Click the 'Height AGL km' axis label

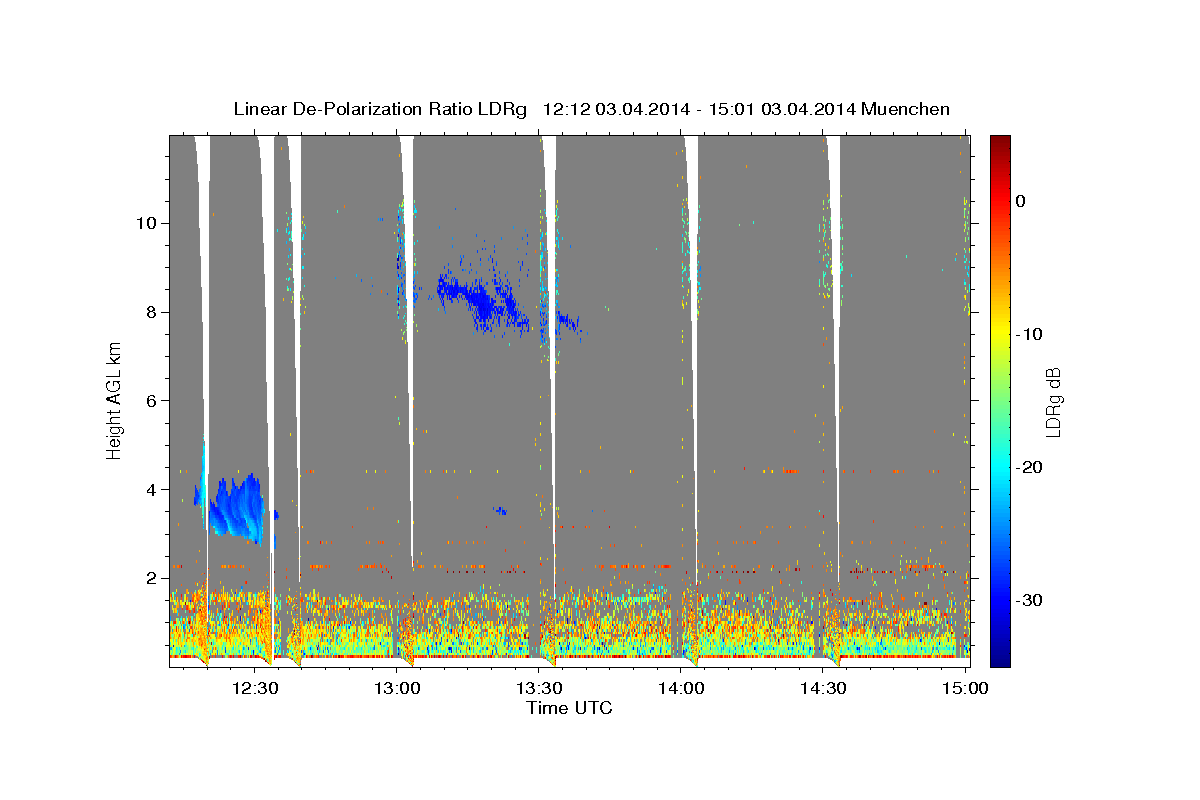pyautogui.click(x=115, y=400)
